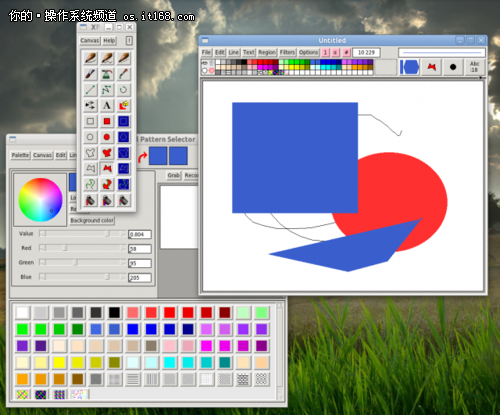Pick the yellow swatch in bottom palette
The height and width of the screenshot is (415, 500).
59,363
